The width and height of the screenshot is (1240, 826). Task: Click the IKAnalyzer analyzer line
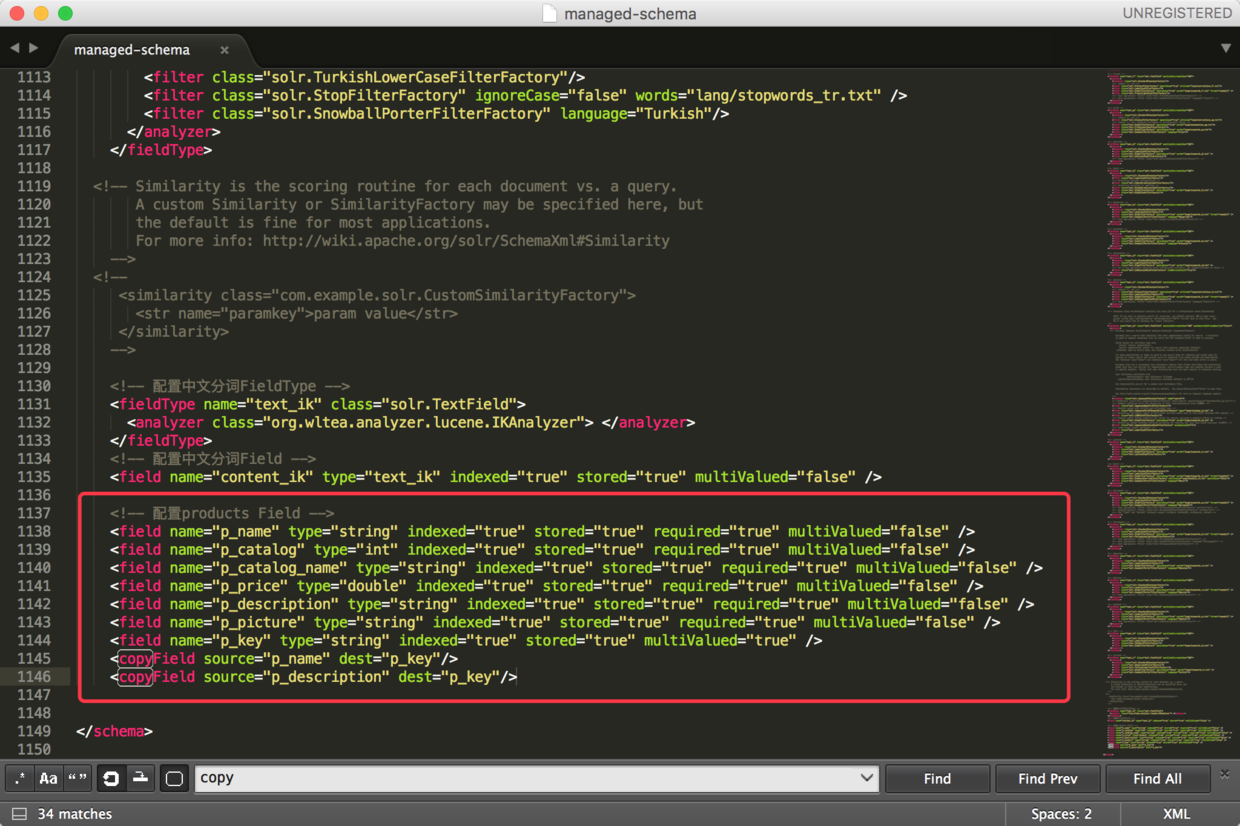[411, 422]
